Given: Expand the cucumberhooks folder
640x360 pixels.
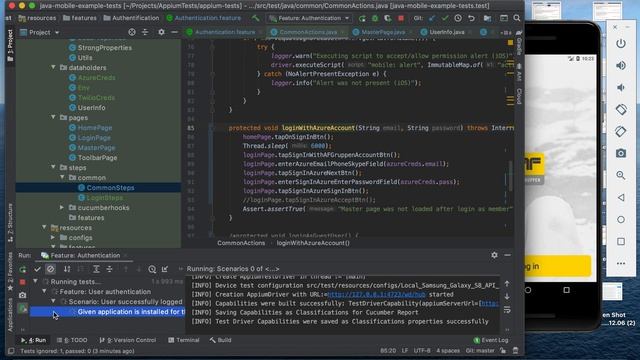Looking at the screenshot, I should pos(62,207).
